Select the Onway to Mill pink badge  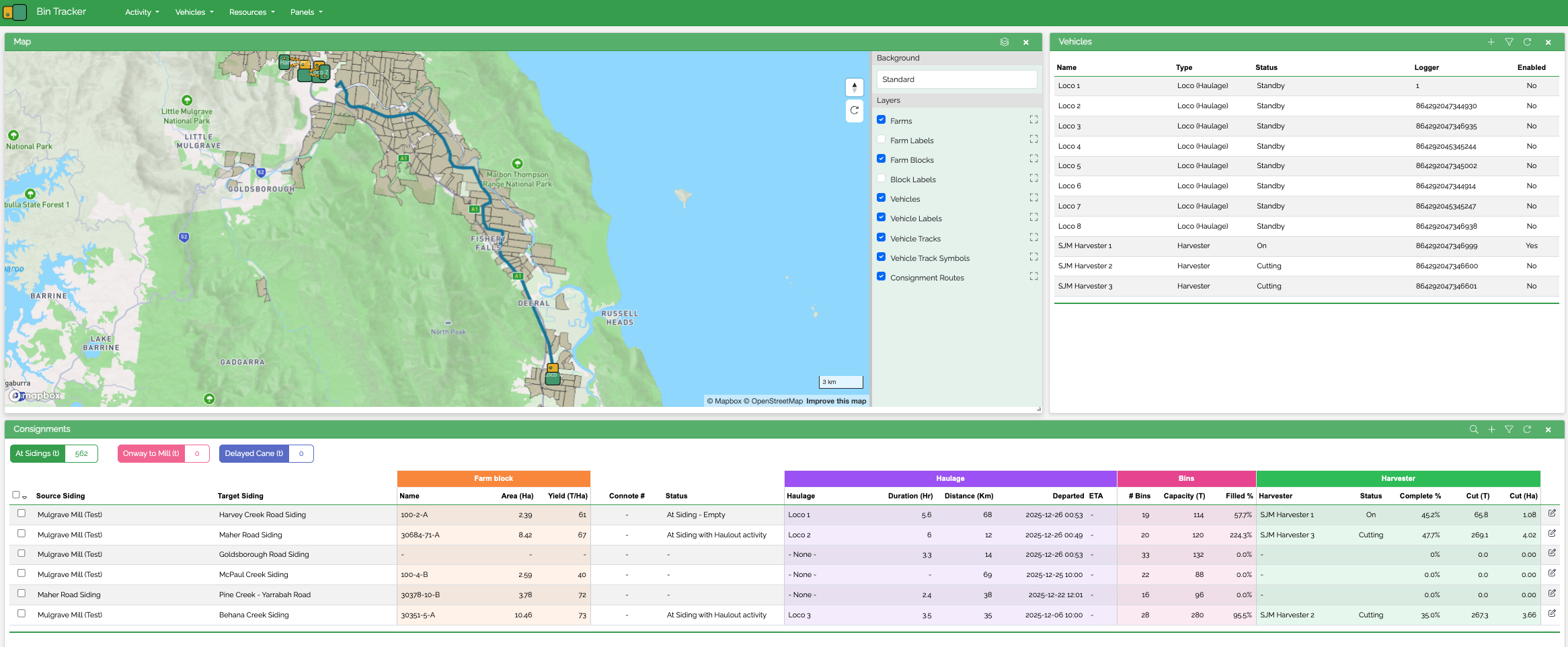[151, 453]
